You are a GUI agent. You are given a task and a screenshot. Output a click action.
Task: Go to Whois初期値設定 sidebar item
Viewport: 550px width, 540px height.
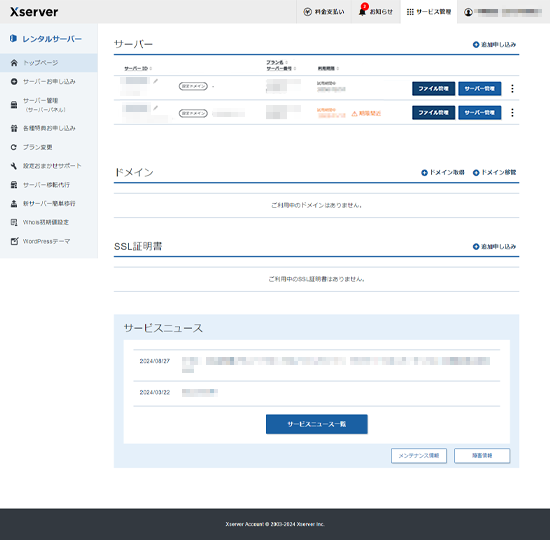click(x=49, y=222)
